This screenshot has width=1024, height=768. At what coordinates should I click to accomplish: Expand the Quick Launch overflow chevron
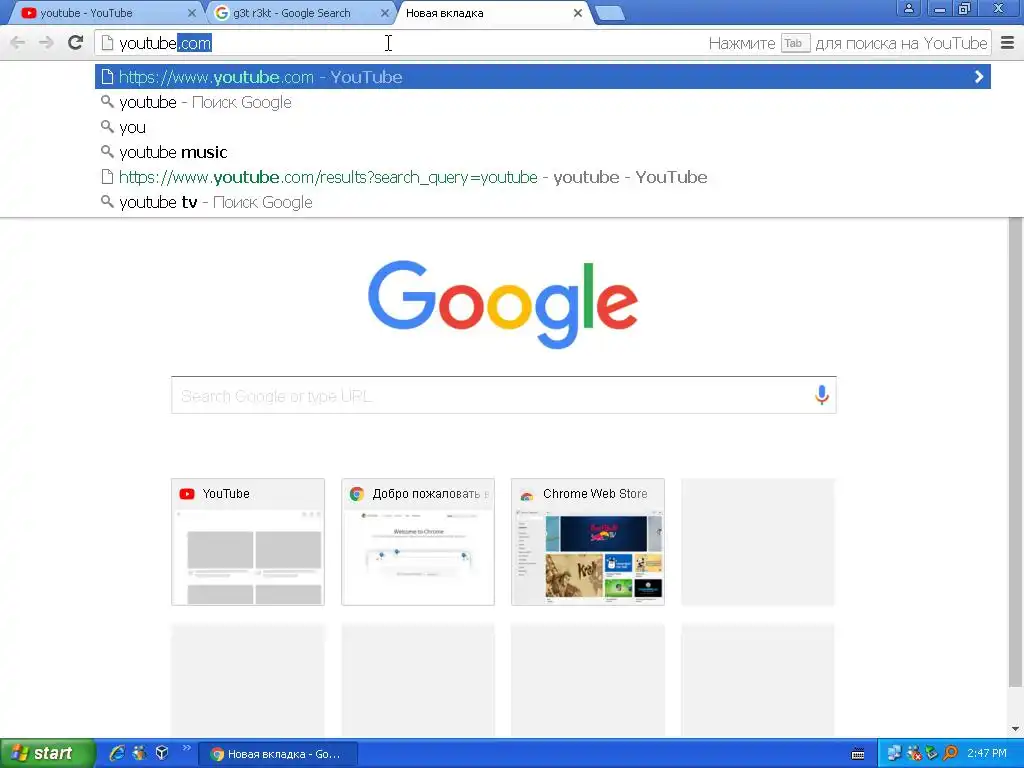pyautogui.click(x=187, y=748)
